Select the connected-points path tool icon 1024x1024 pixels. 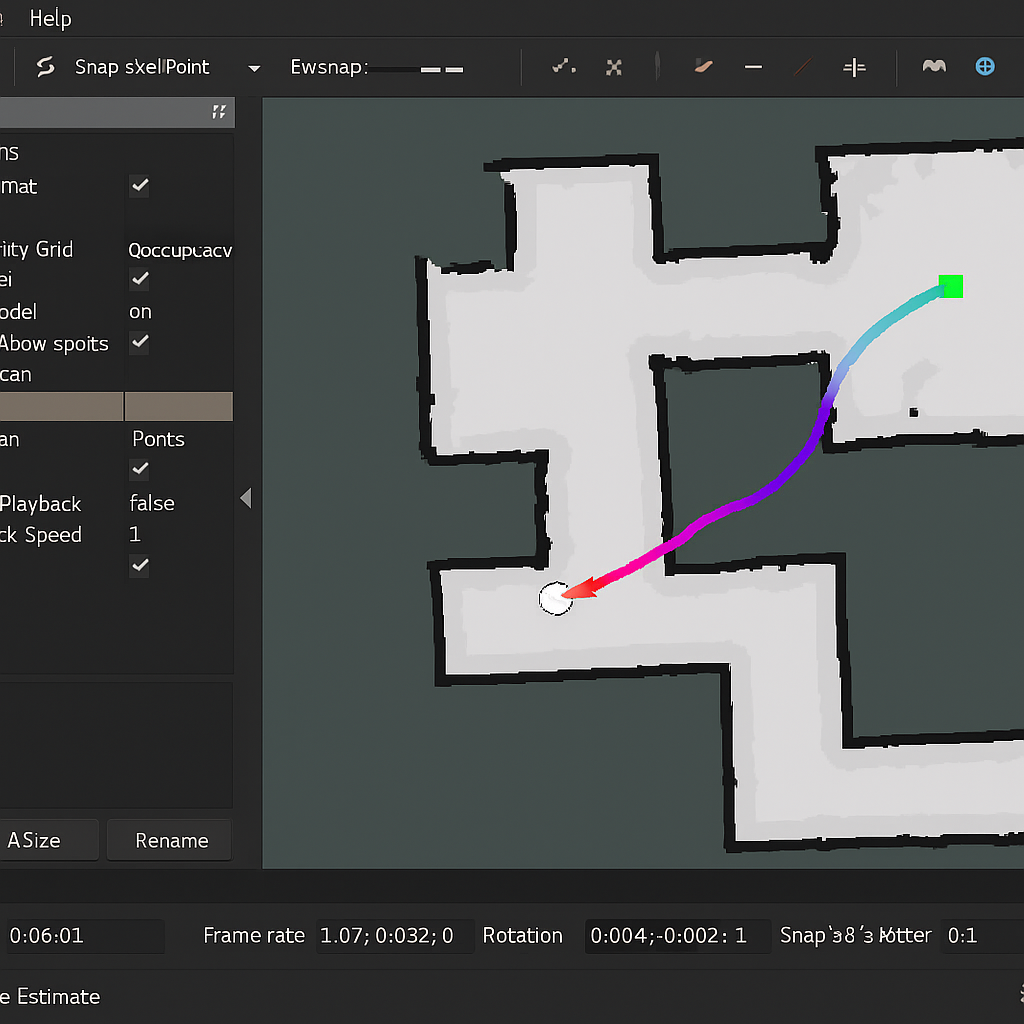click(x=564, y=66)
